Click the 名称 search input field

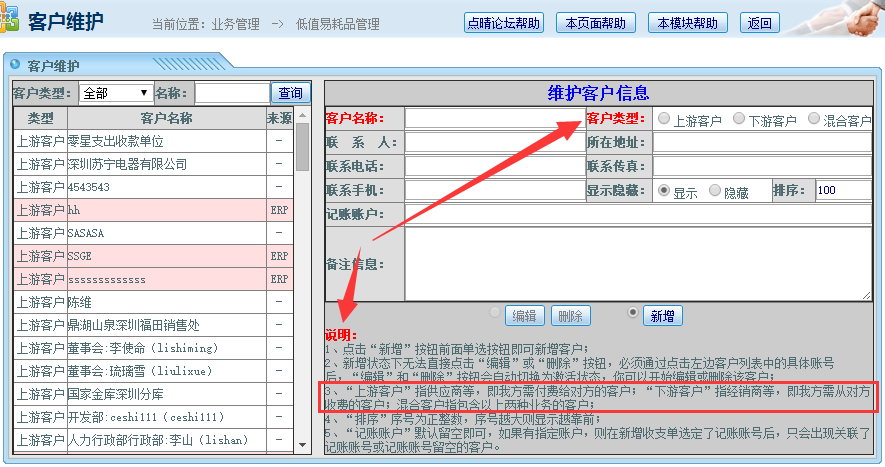click(x=232, y=93)
